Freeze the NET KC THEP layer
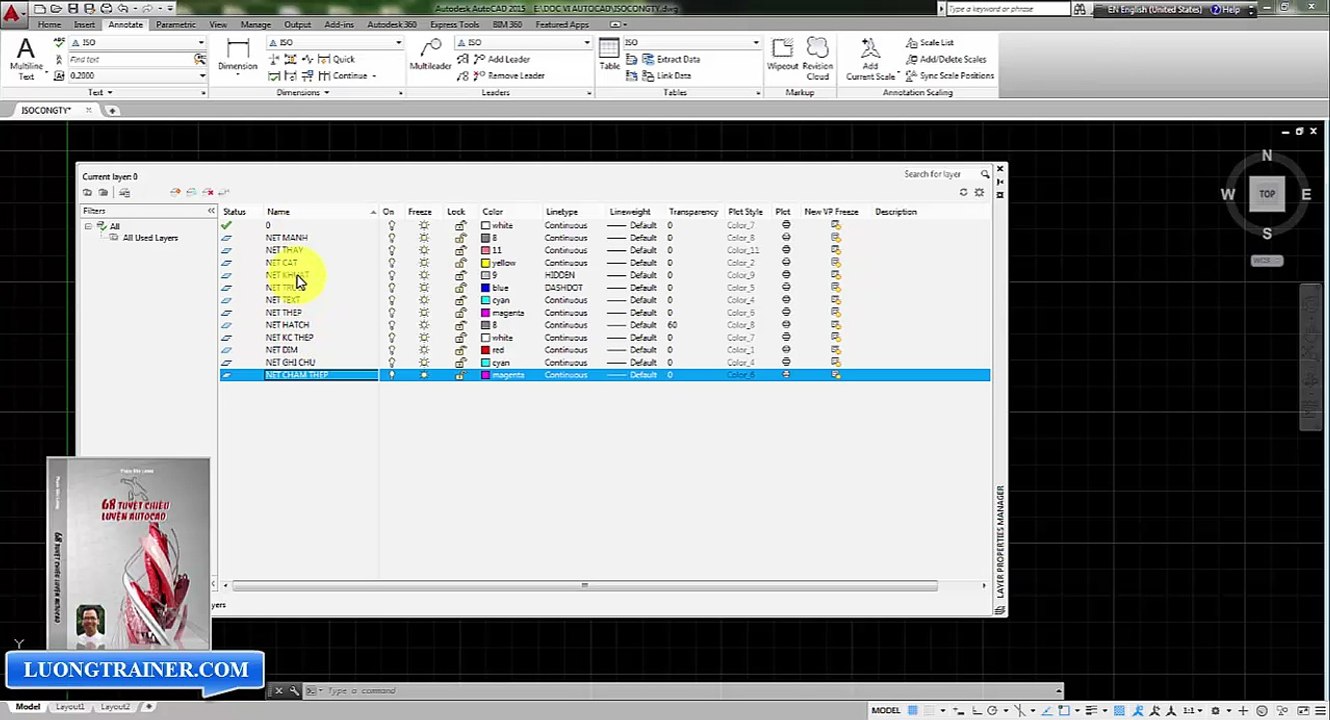 [424, 338]
